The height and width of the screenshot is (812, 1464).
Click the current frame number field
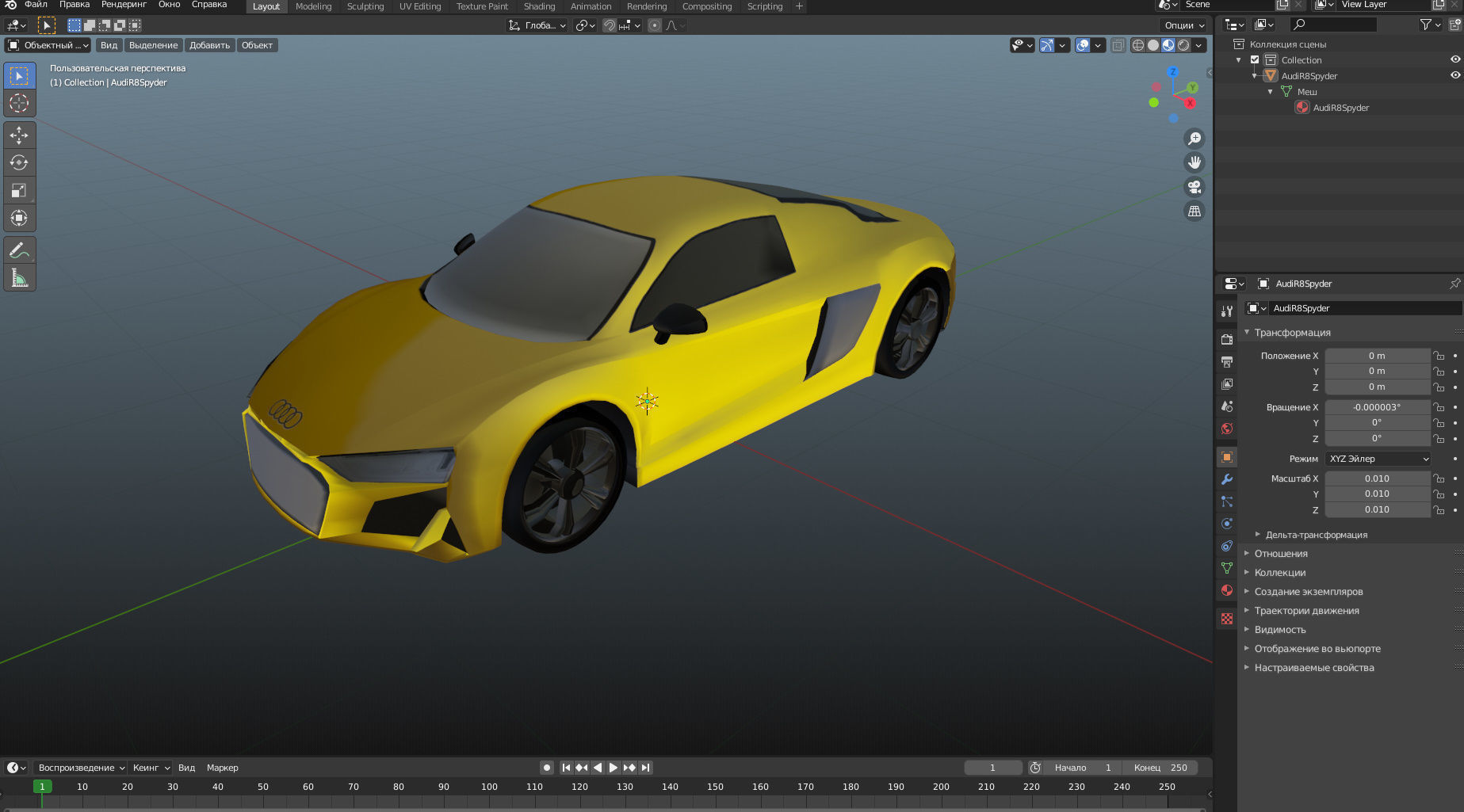pos(992,768)
